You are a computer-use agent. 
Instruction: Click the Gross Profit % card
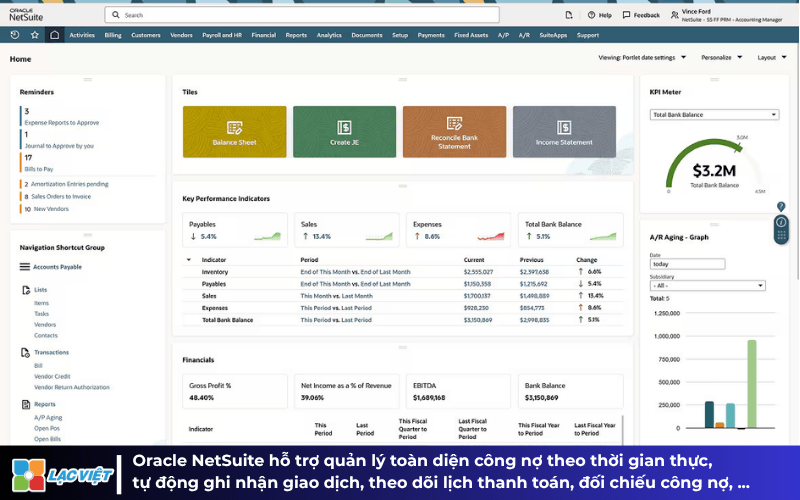pos(235,392)
